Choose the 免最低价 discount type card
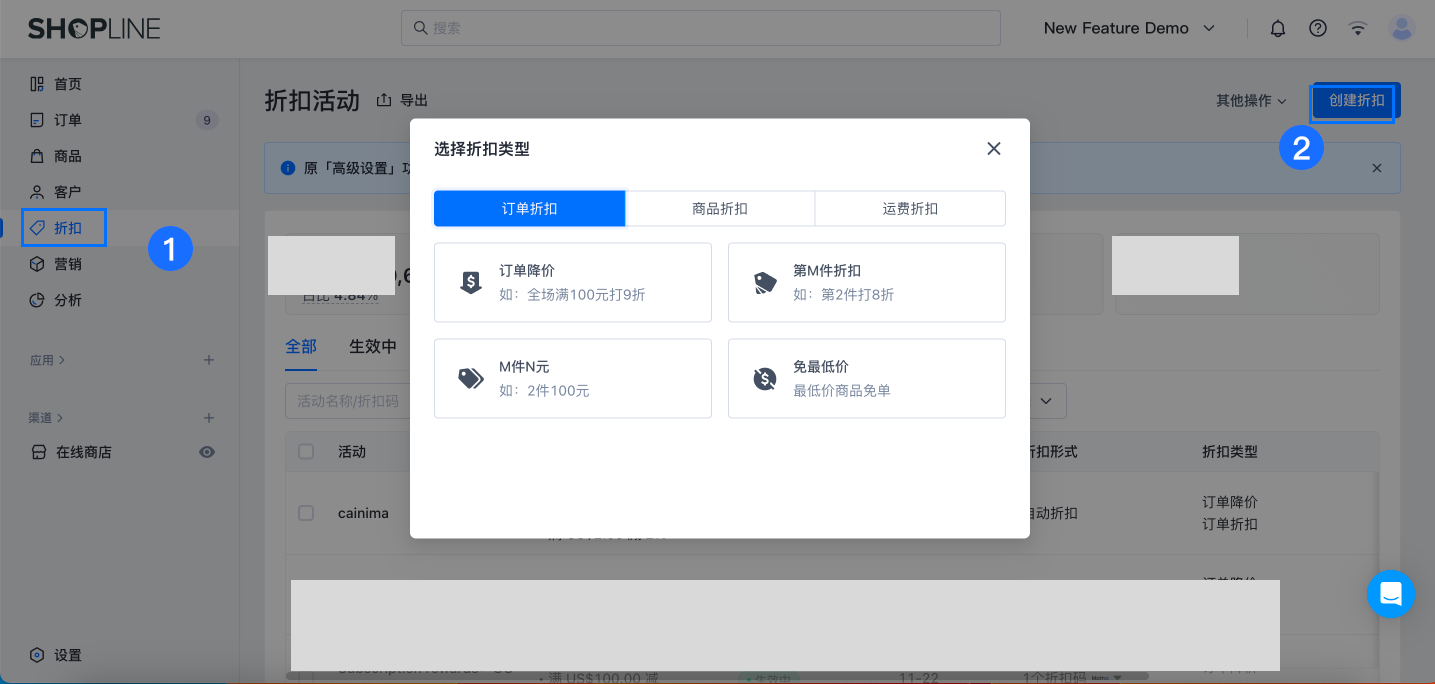The image size is (1435, 684). (x=867, y=379)
